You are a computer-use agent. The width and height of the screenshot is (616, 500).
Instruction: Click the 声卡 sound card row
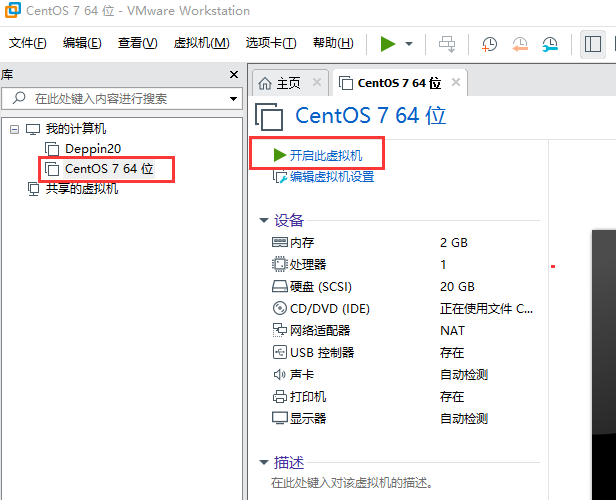(x=405, y=375)
